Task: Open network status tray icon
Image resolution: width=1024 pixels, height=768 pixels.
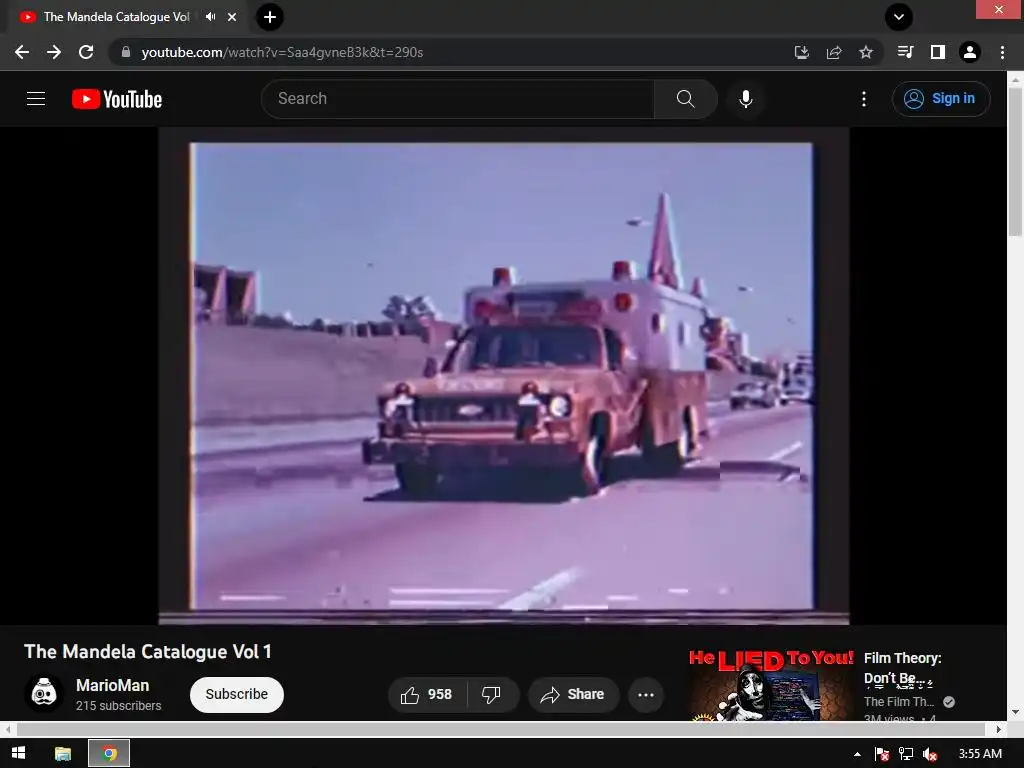Action: tap(906, 754)
